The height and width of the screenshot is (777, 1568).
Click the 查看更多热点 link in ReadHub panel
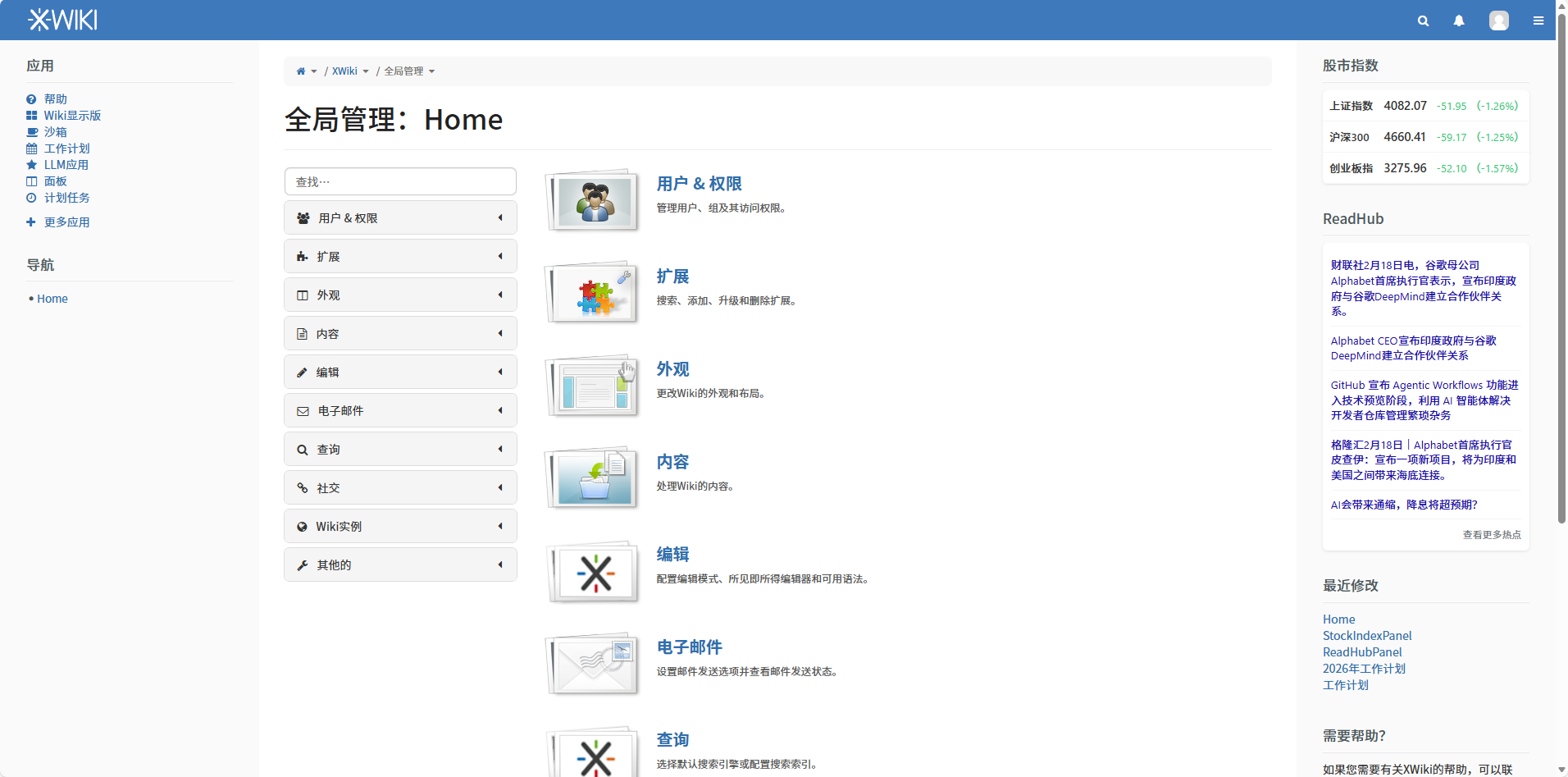(1492, 534)
